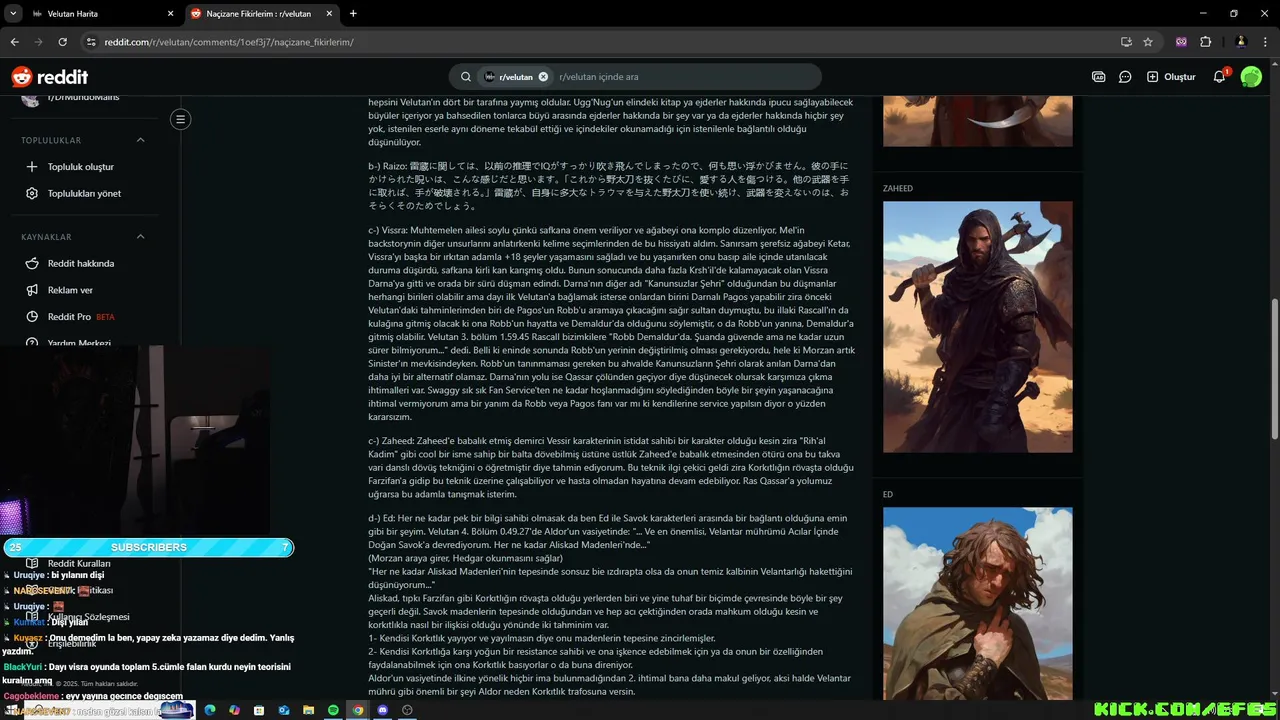Open the 'Reddit hakkında' link
1280x720 pixels.
click(81, 264)
